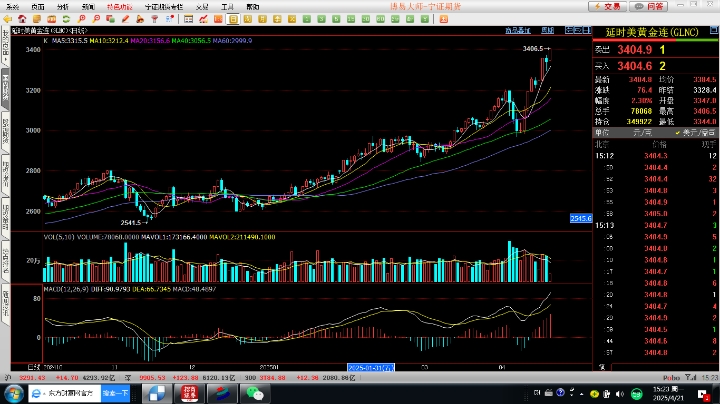Open the 分析 menu
720x404 pixels.
coord(62,6)
